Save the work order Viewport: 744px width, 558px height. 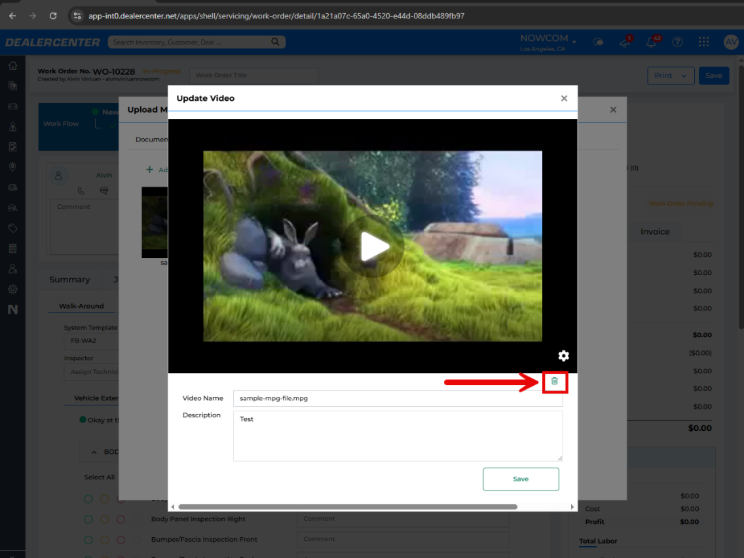(714, 75)
